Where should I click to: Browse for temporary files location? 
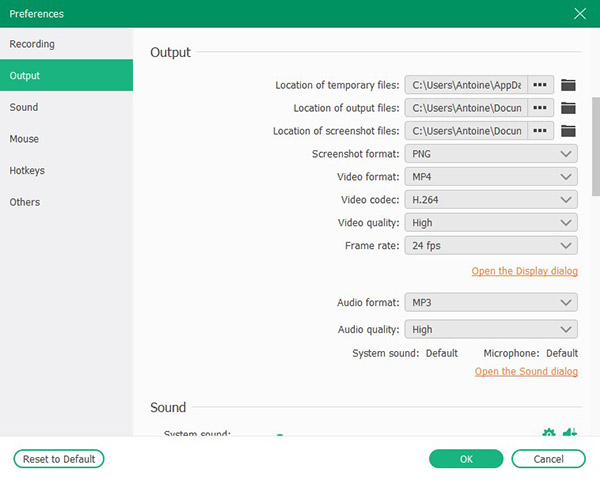540,85
